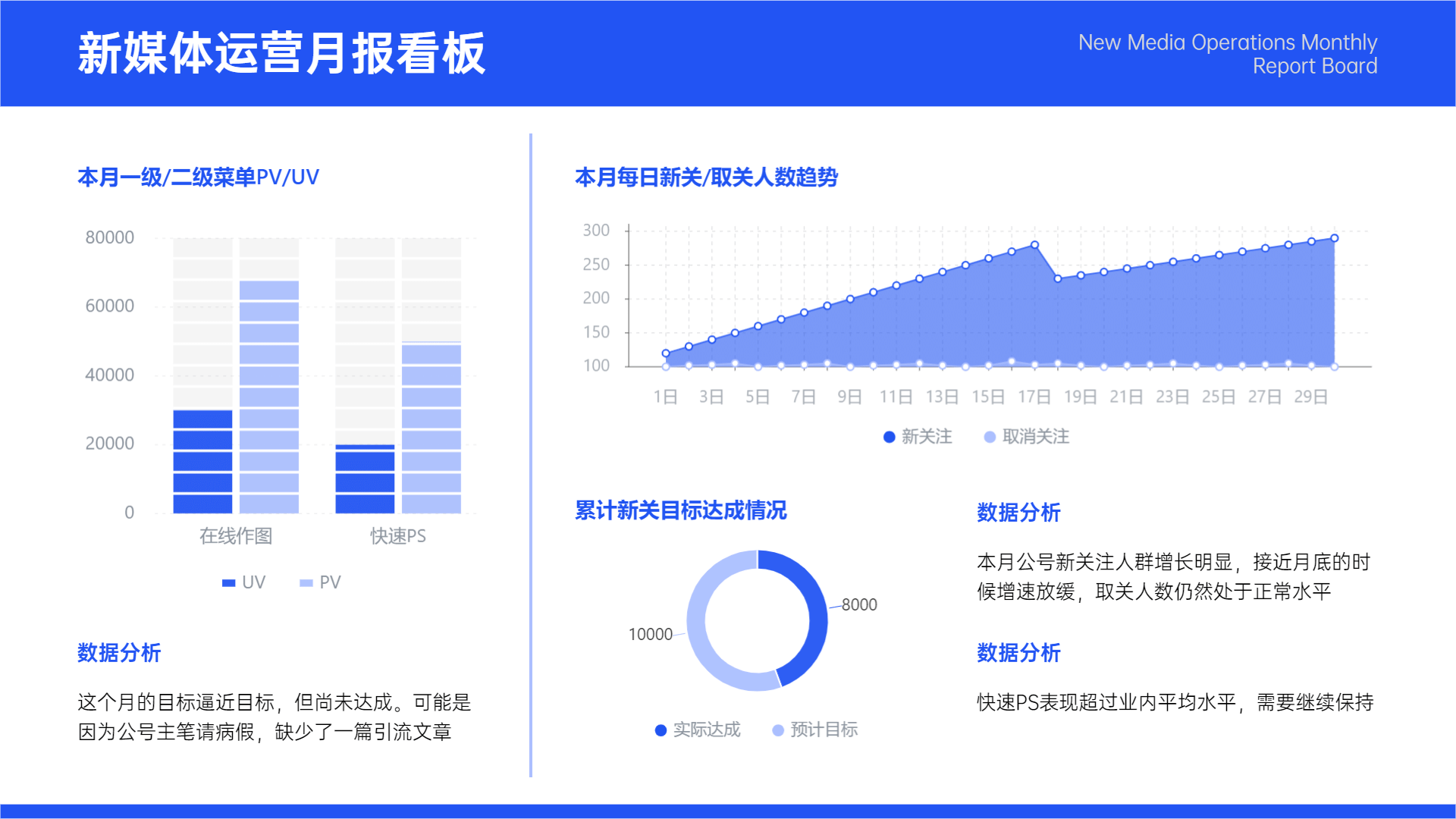Click the 150 y-axis value on trend chart
Image resolution: width=1456 pixels, height=819 pixels.
click(x=596, y=332)
